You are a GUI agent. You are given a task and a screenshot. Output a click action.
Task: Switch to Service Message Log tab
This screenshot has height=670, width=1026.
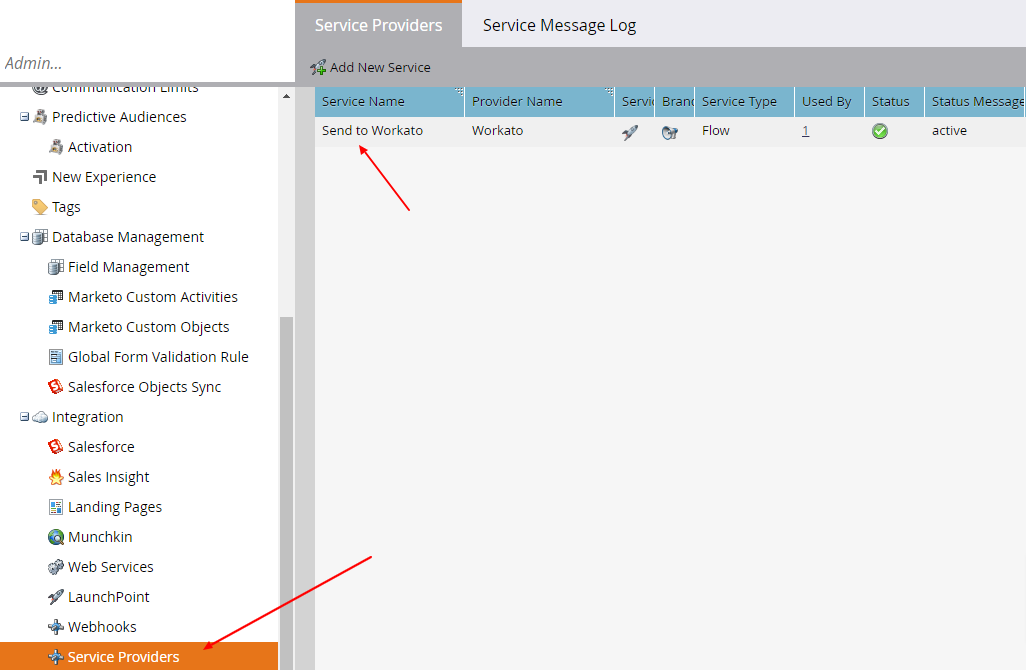coord(559,25)
